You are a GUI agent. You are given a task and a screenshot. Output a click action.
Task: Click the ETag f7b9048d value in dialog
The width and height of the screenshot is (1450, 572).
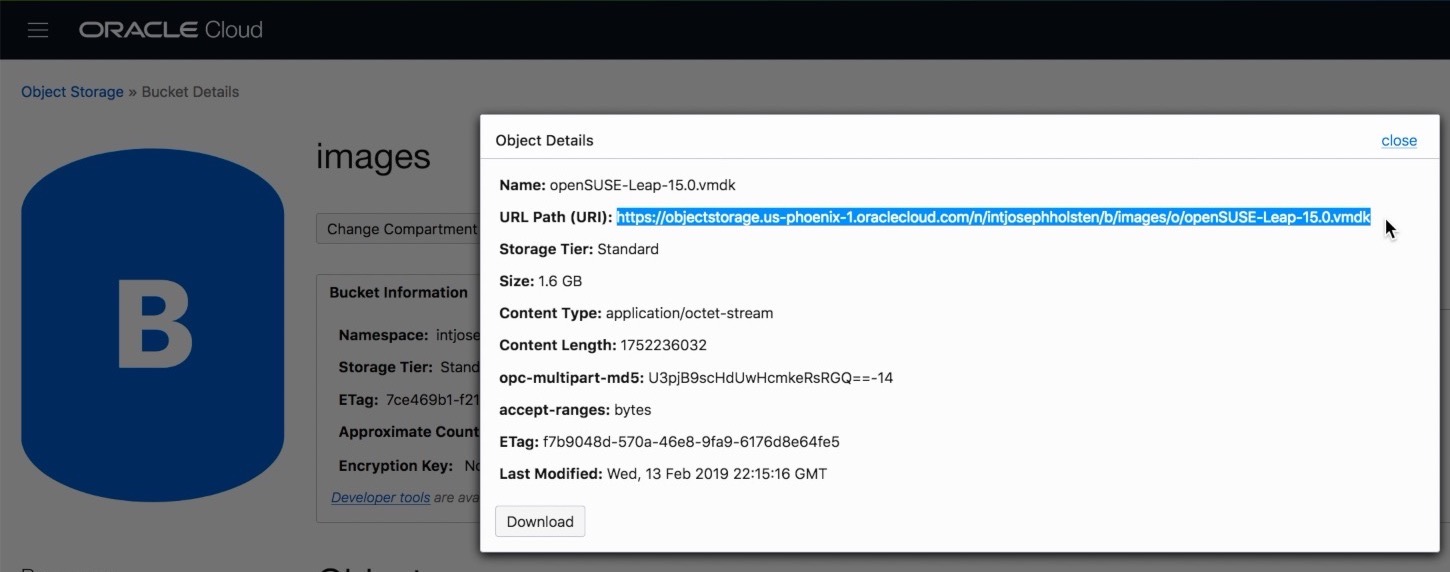(691, 442)
